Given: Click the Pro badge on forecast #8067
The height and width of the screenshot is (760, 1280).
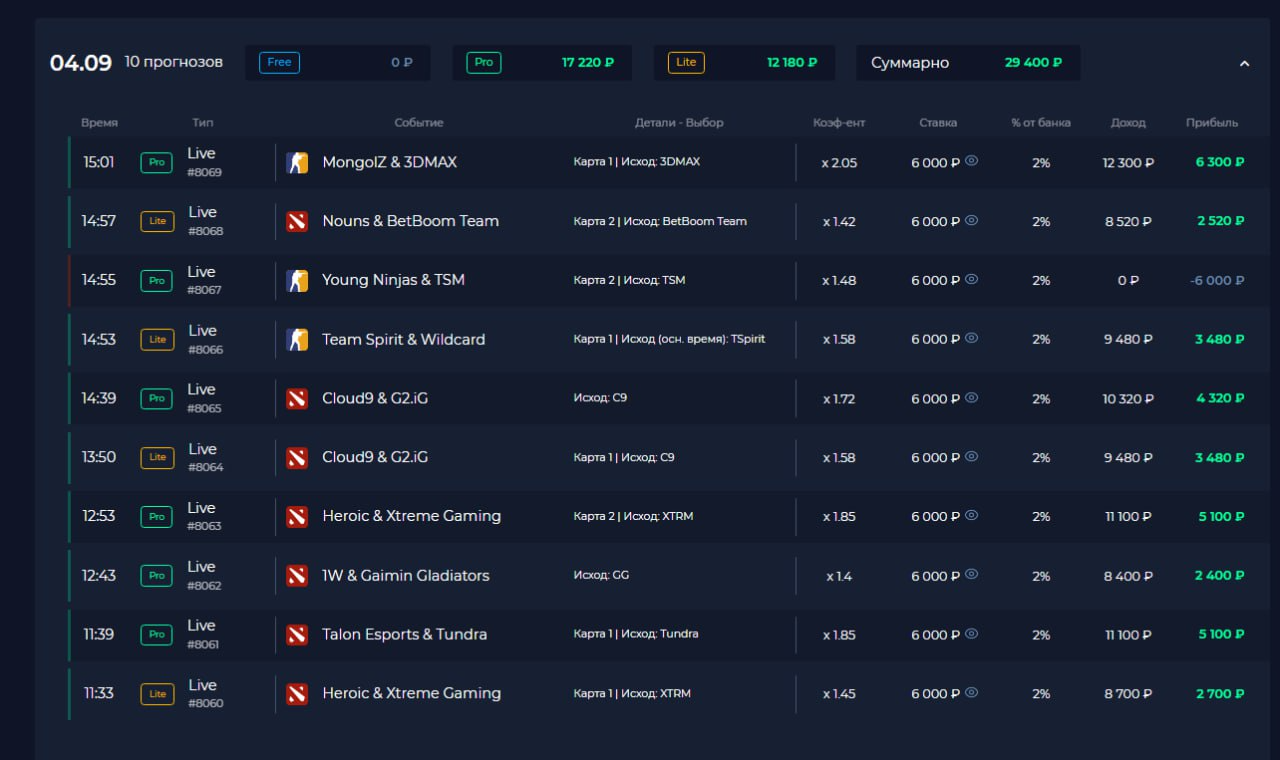Looking at the screenshot, I should (x=156, y=281).
